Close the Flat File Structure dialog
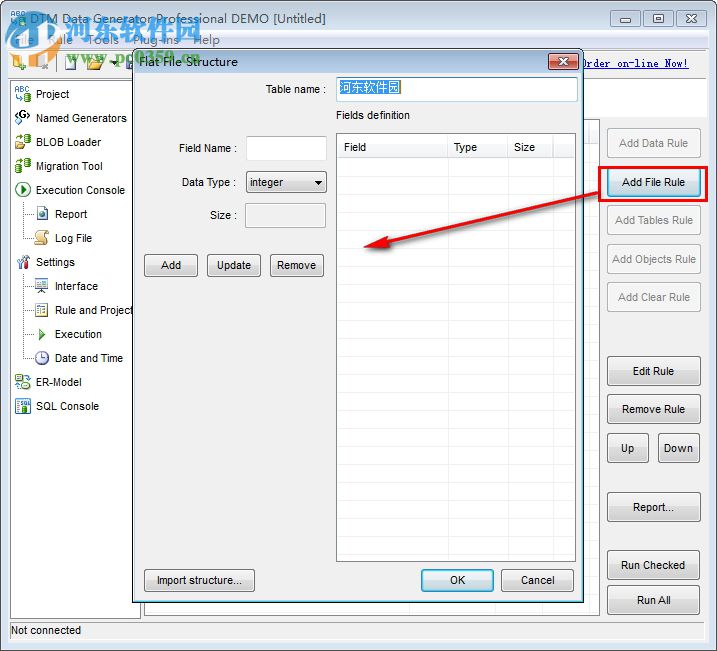This screenshot has width=717, height=651. click(x=563, y=61)
